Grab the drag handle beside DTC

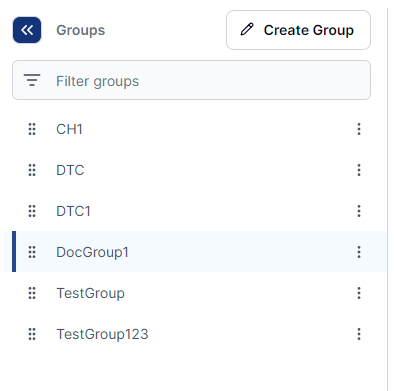pyautogui.click(x=32, y=170)
